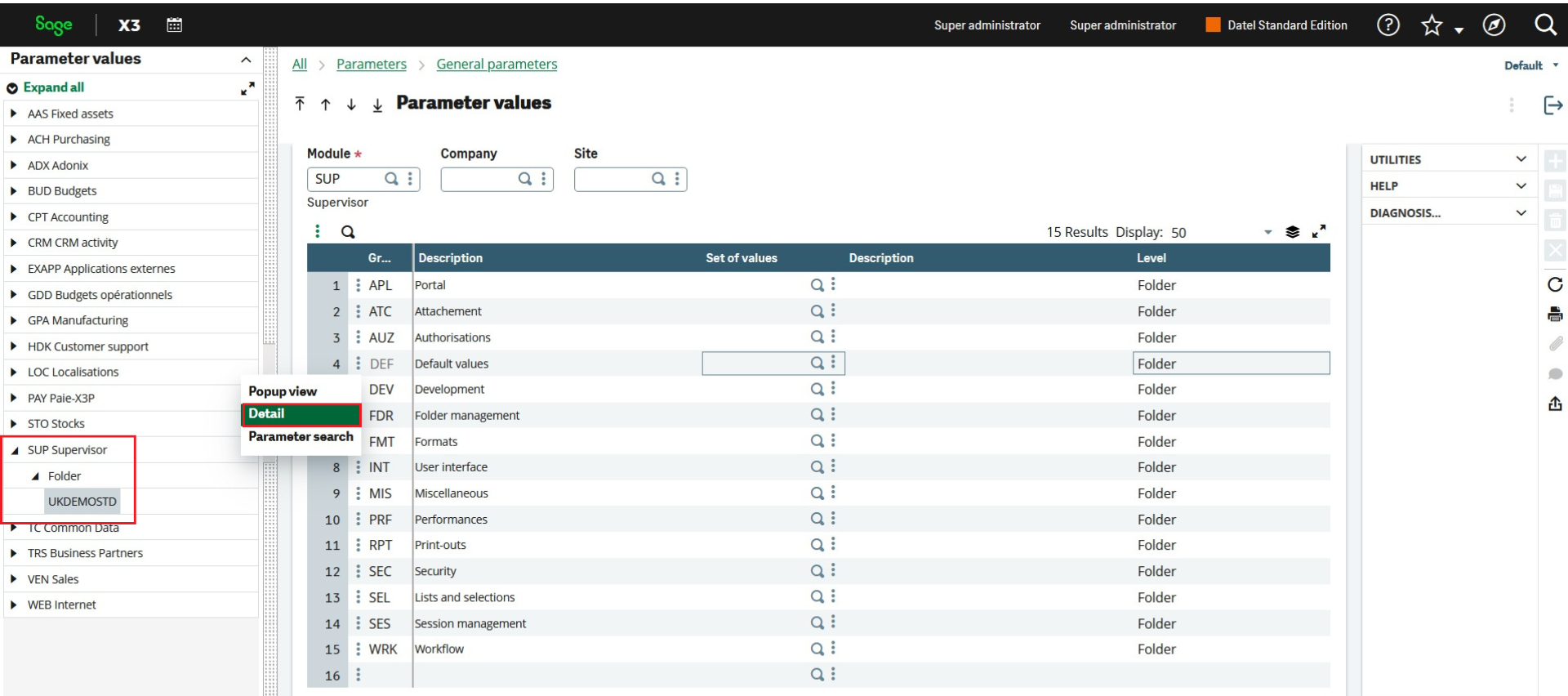Click the export upload icon

coord(1555,404)
